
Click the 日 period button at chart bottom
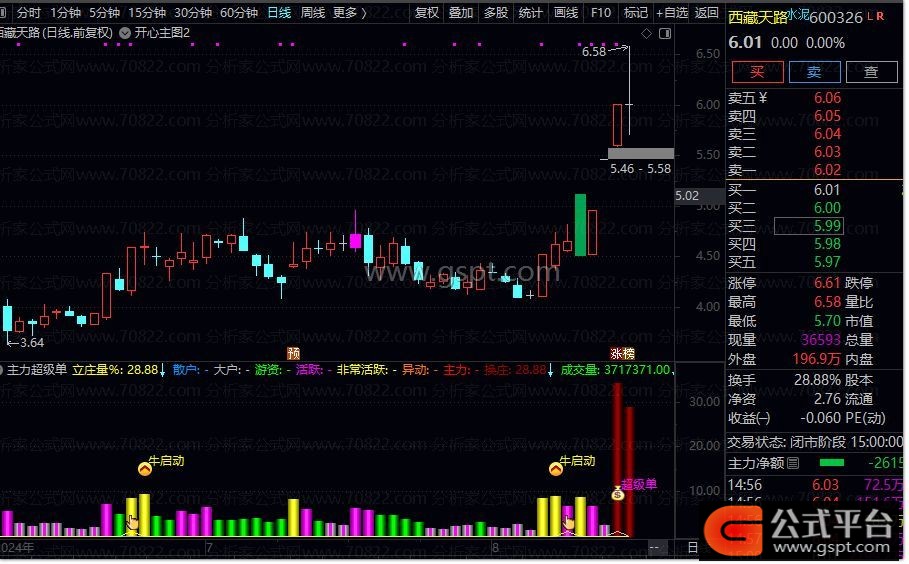click(692, 547)
